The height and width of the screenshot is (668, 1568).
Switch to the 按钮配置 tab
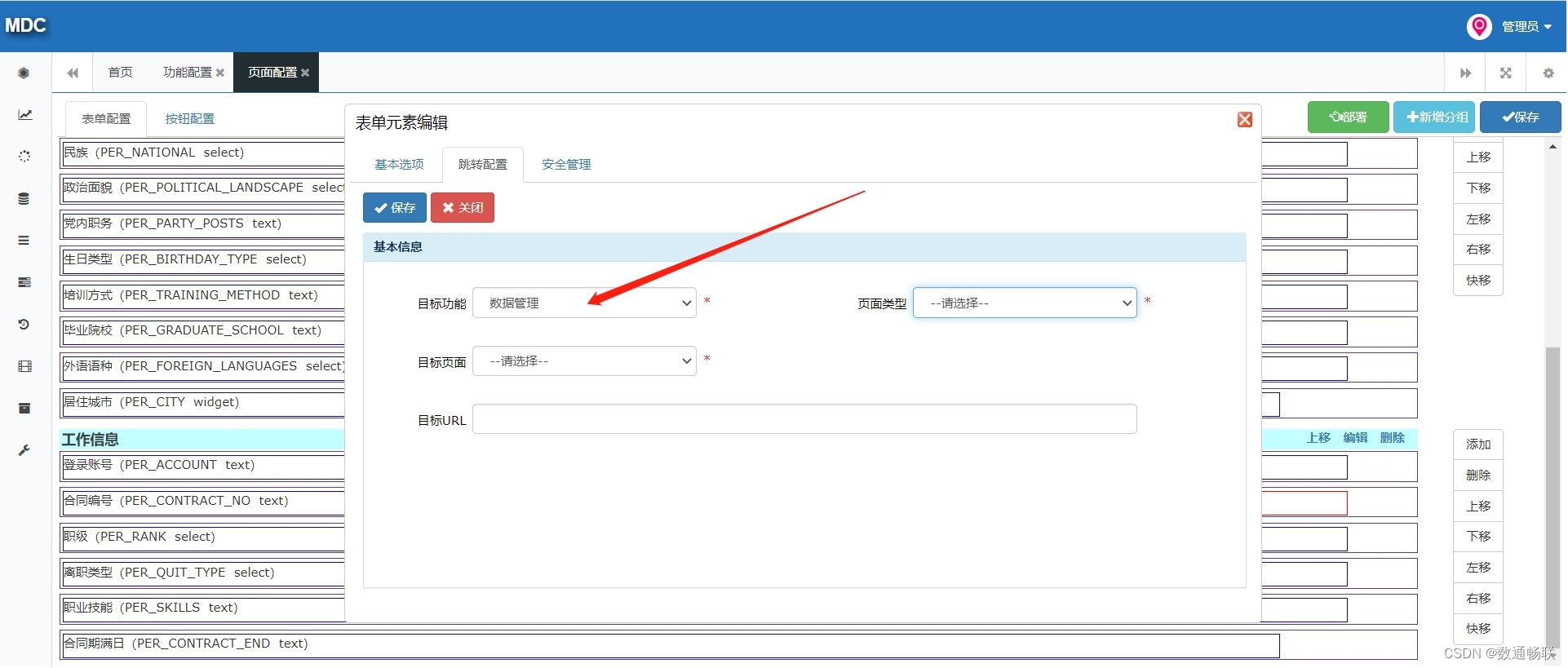[x=190, y=119]
